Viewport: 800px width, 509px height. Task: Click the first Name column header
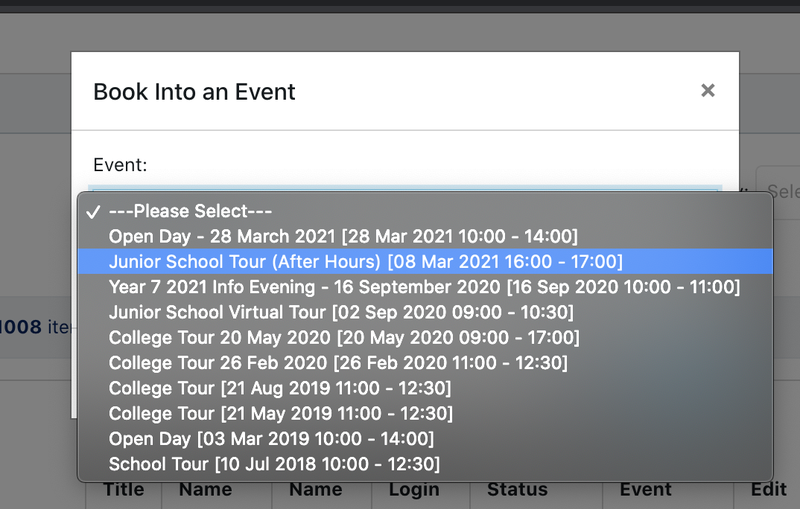(x=205, y=490)
